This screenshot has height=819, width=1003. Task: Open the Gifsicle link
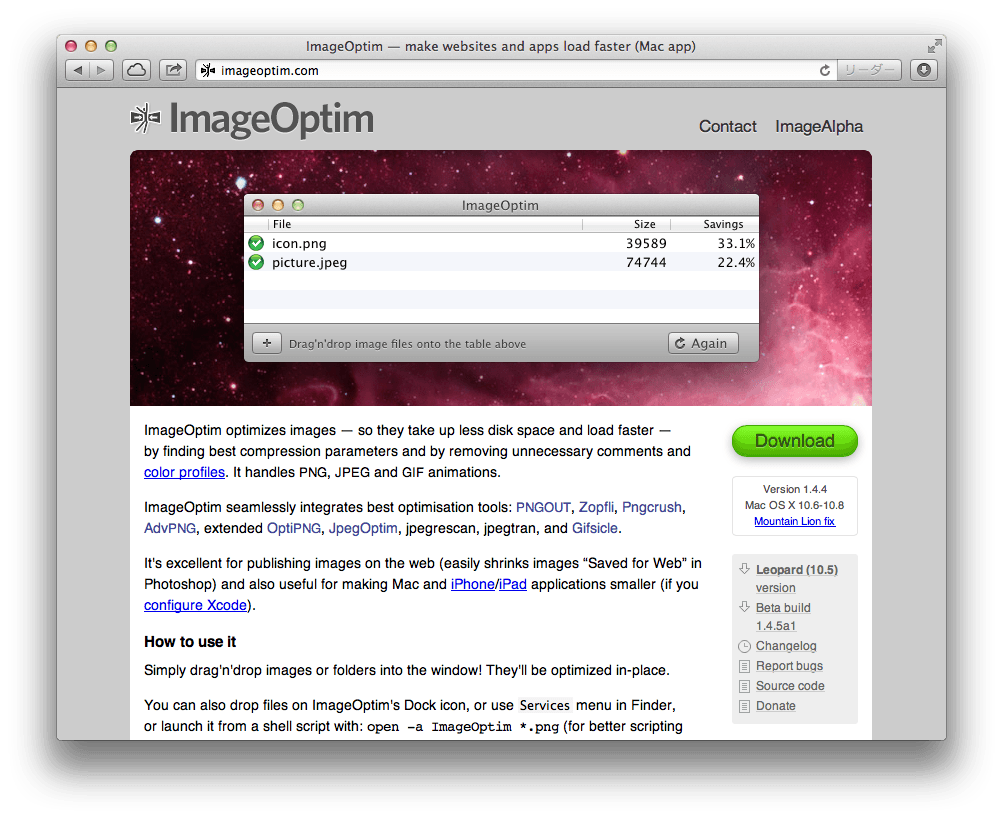coord(595,529)
